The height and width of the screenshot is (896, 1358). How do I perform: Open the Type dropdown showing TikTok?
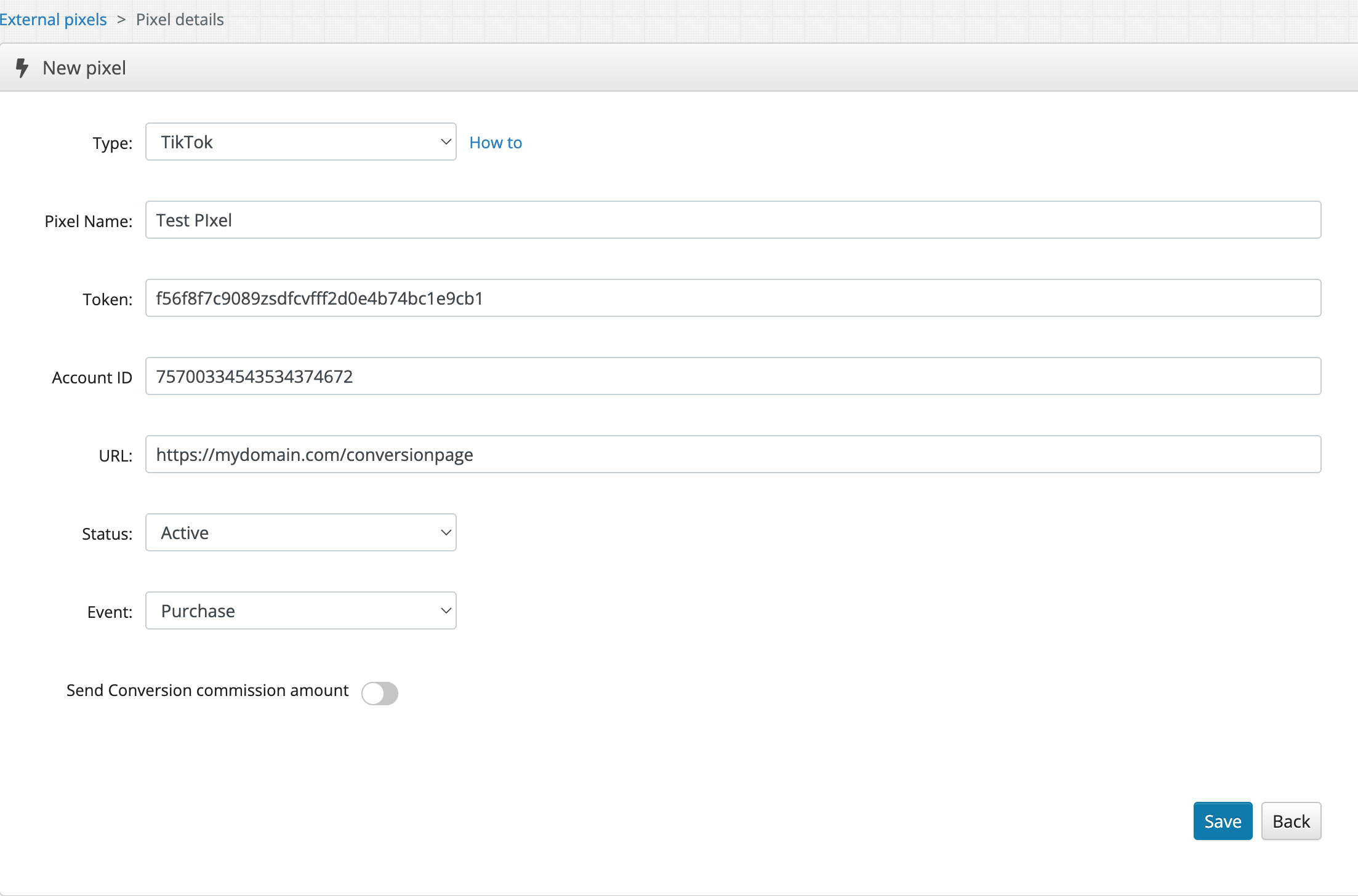point(289,142)
